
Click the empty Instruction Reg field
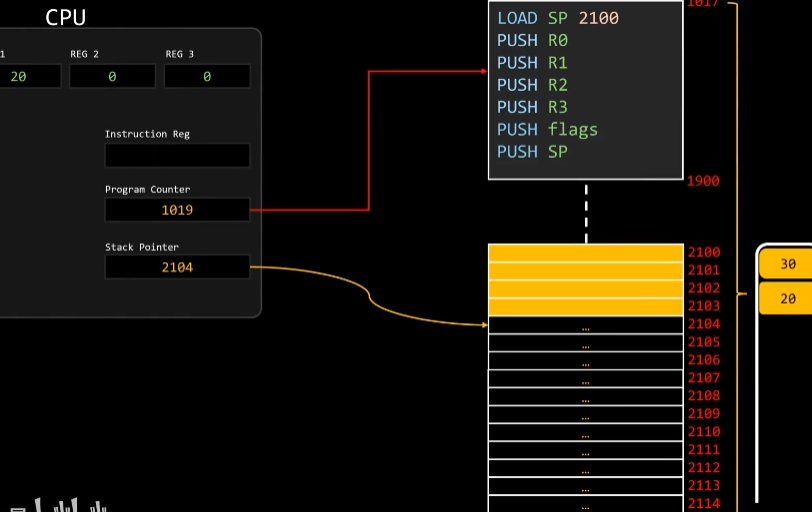177,155
